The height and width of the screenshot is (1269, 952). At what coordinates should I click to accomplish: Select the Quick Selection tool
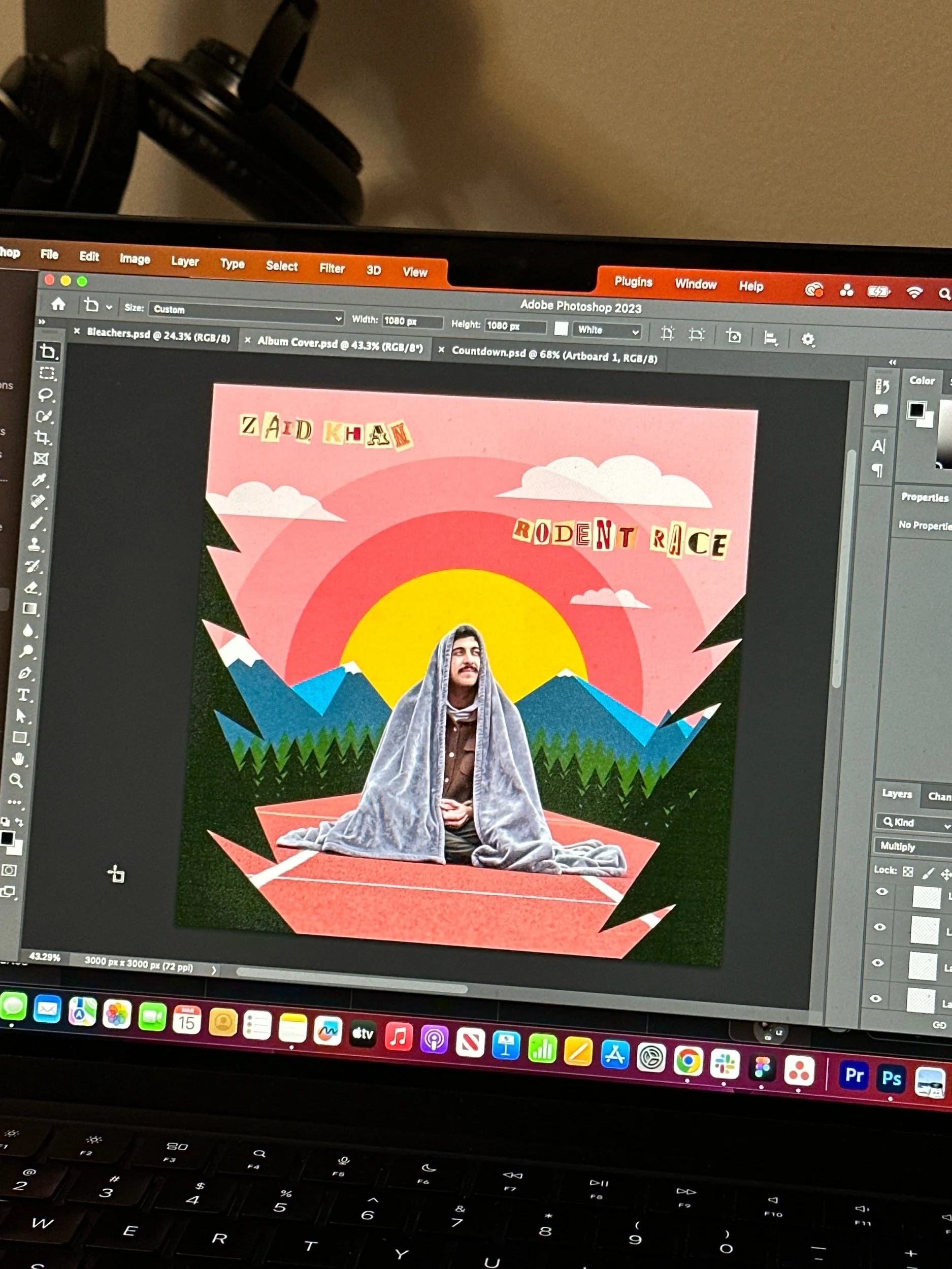44,416
